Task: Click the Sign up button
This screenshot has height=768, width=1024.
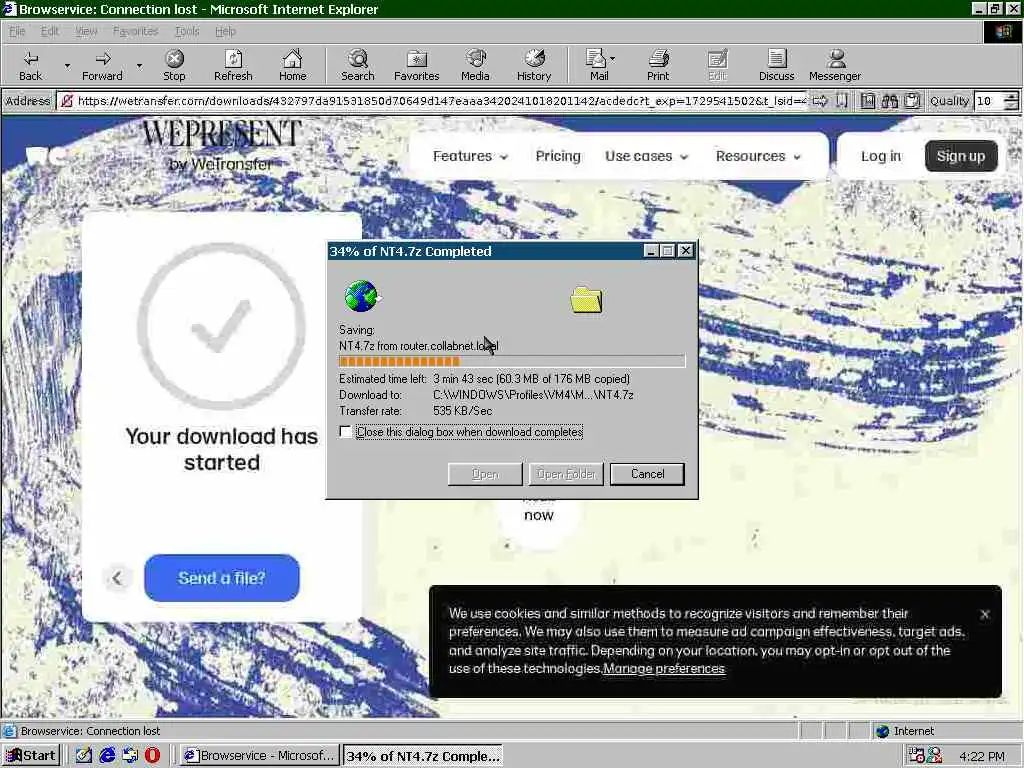Action: (x=961, y=156)
